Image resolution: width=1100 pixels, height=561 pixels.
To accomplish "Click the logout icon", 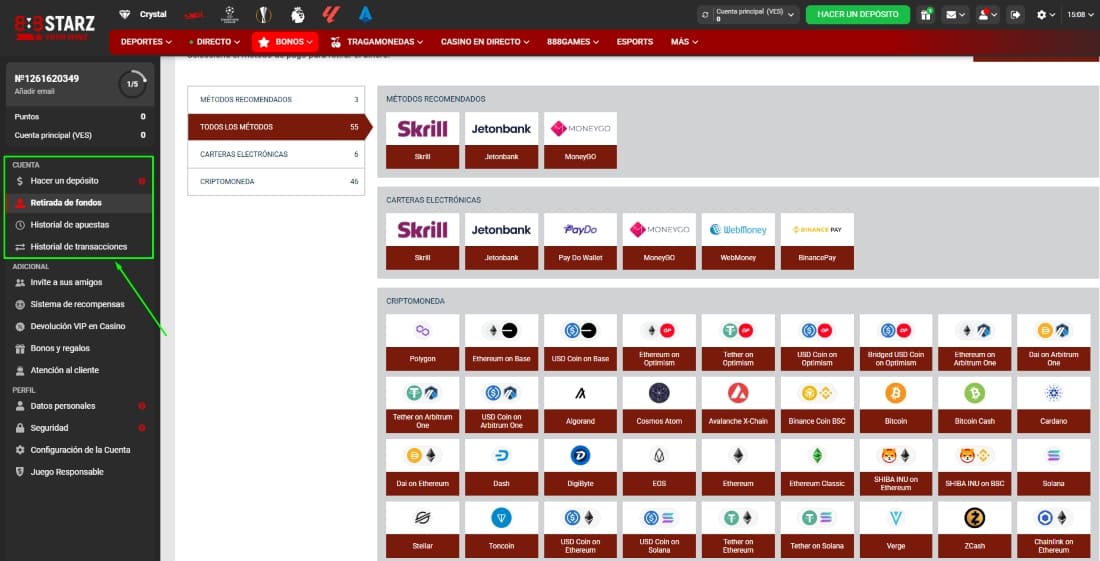I will [1014, 15].
